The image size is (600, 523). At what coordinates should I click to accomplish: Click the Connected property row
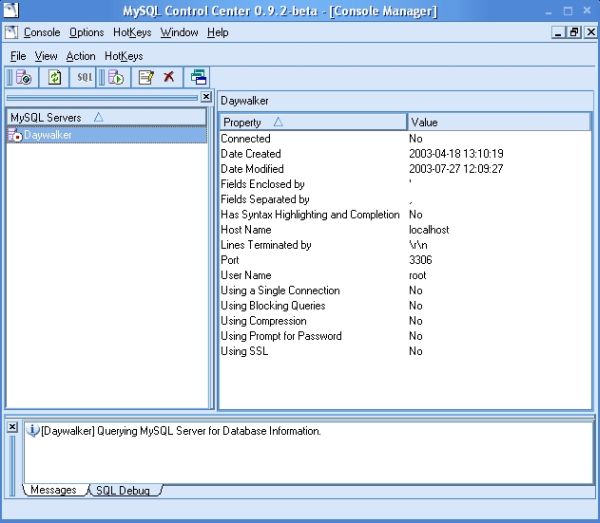(x=405, y=138)
